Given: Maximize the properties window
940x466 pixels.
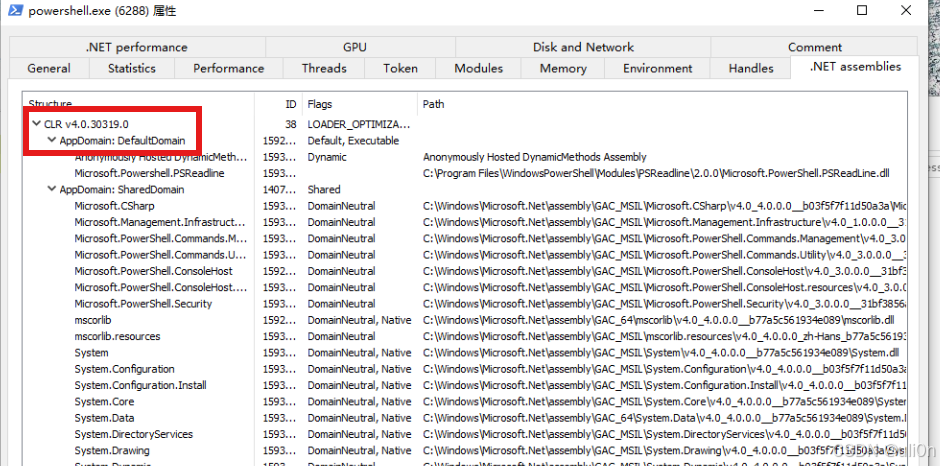Looking at the screenshot, I should 861,10.
